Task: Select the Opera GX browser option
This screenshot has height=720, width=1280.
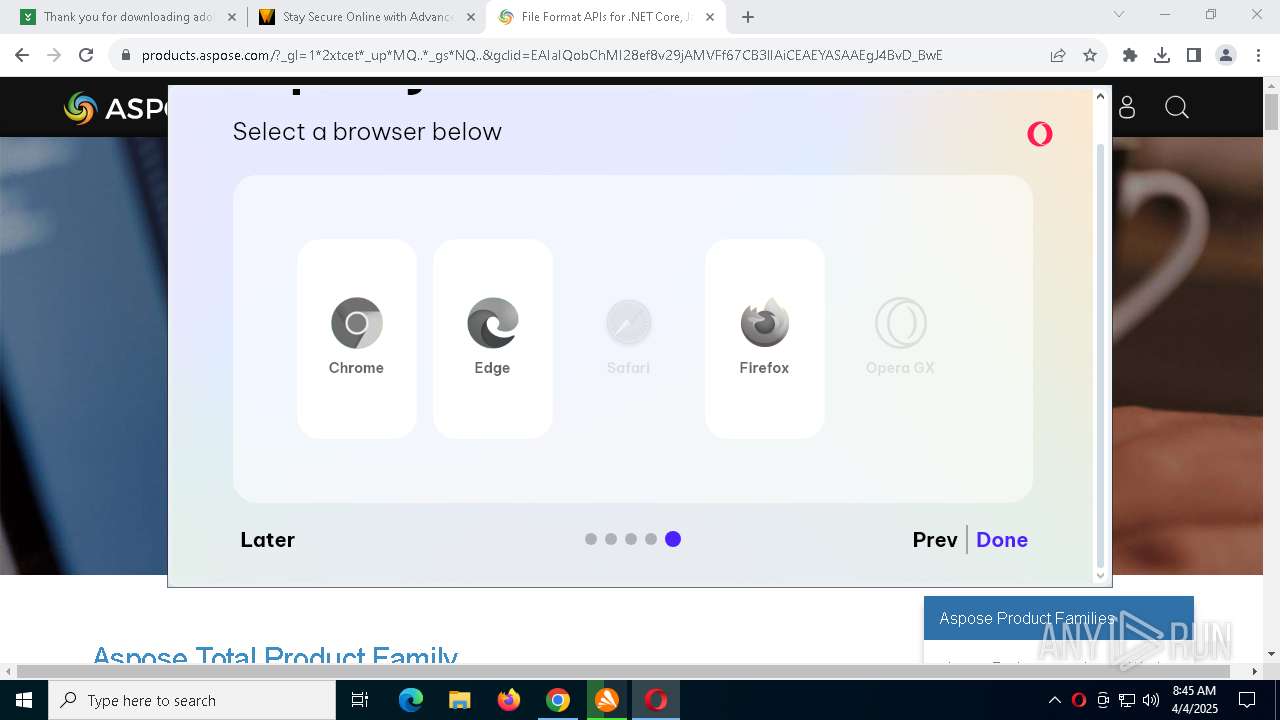Action: click(x=900, y=338)
